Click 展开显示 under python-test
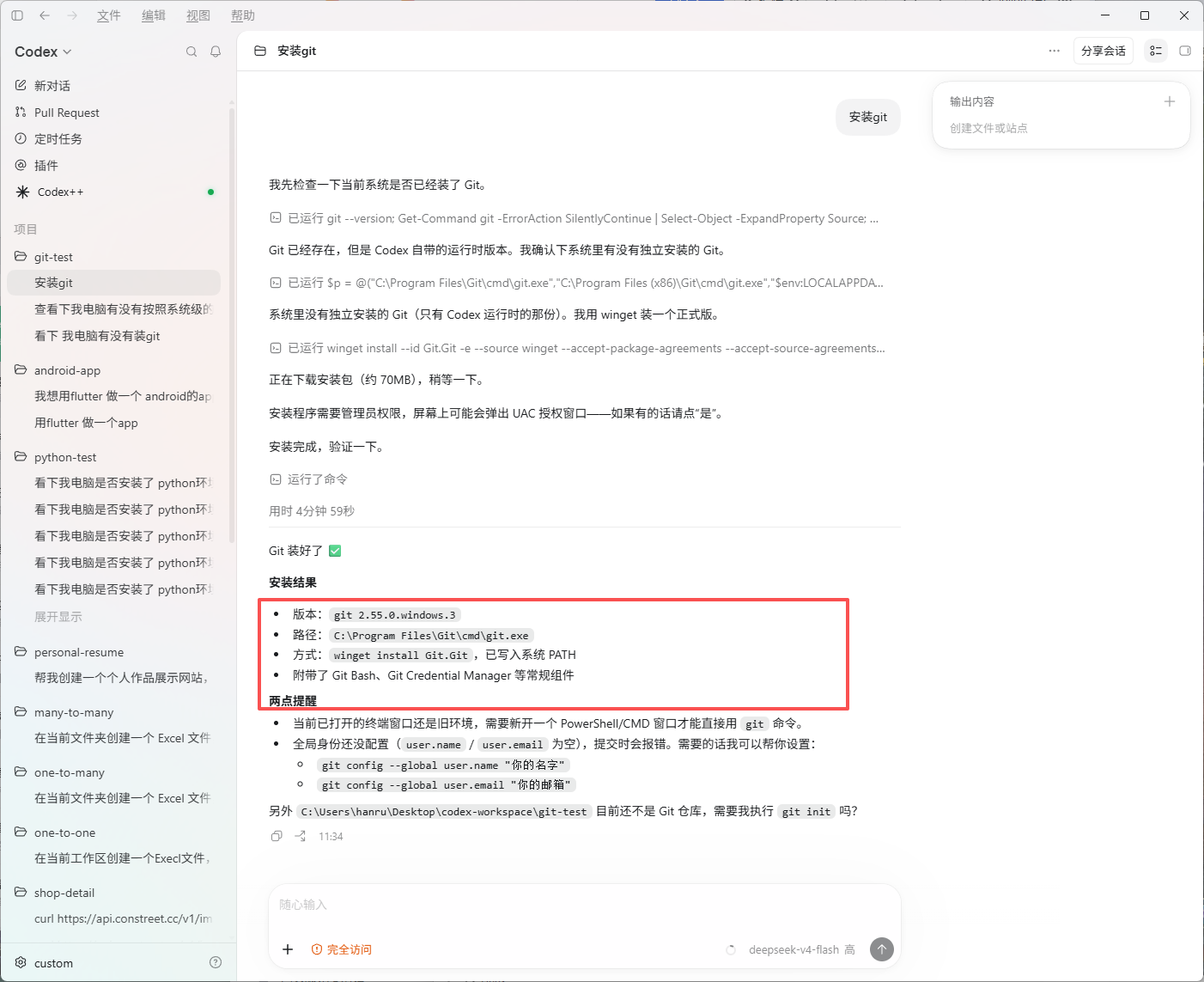Viewport: 1204px width, 982px height. click(x=58, y=617)
